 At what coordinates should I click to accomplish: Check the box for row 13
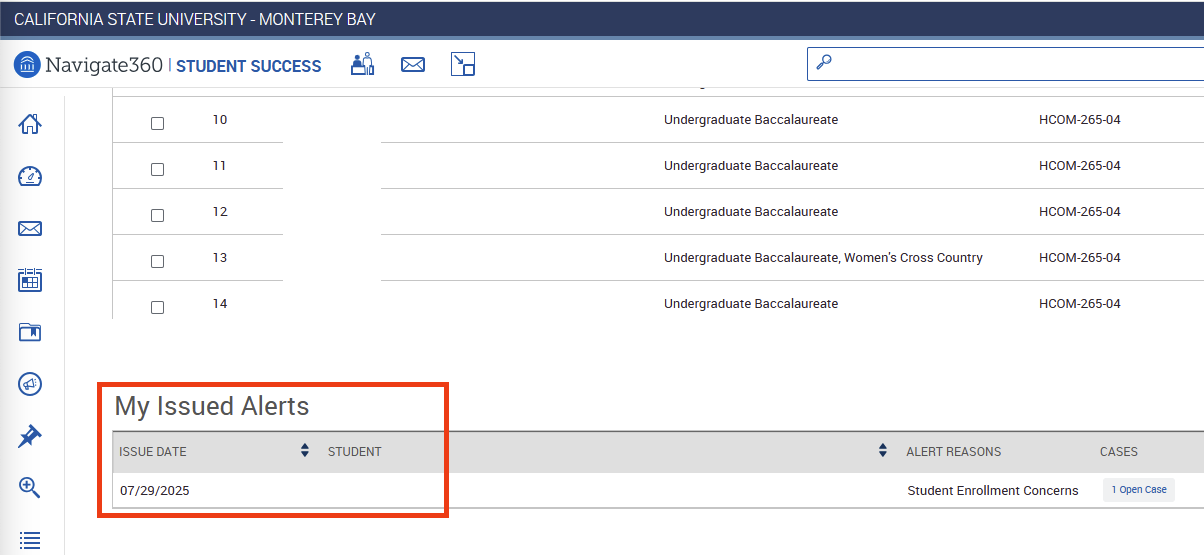pos(157,261)
